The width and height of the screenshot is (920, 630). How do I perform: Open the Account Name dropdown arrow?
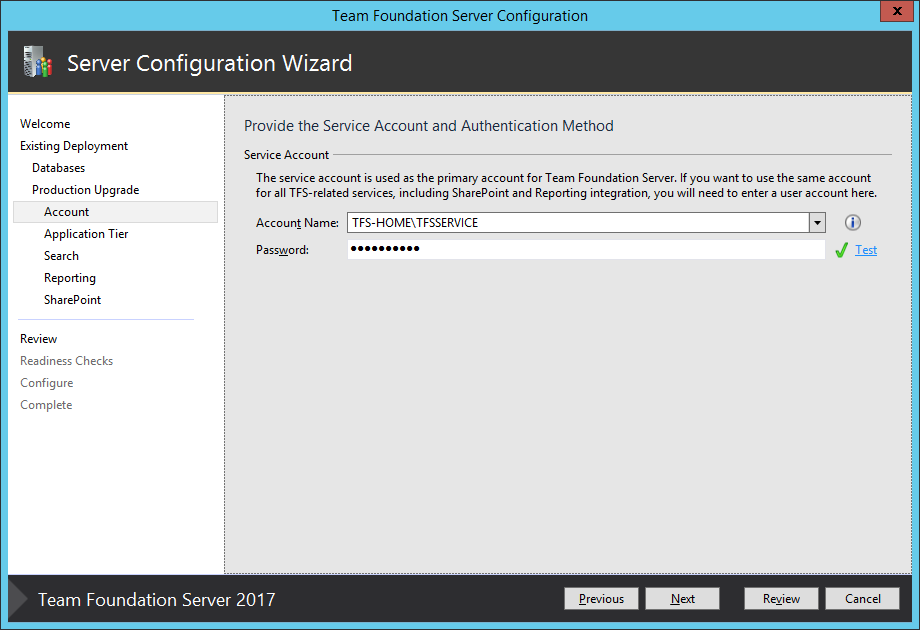(x=817, y=222)
